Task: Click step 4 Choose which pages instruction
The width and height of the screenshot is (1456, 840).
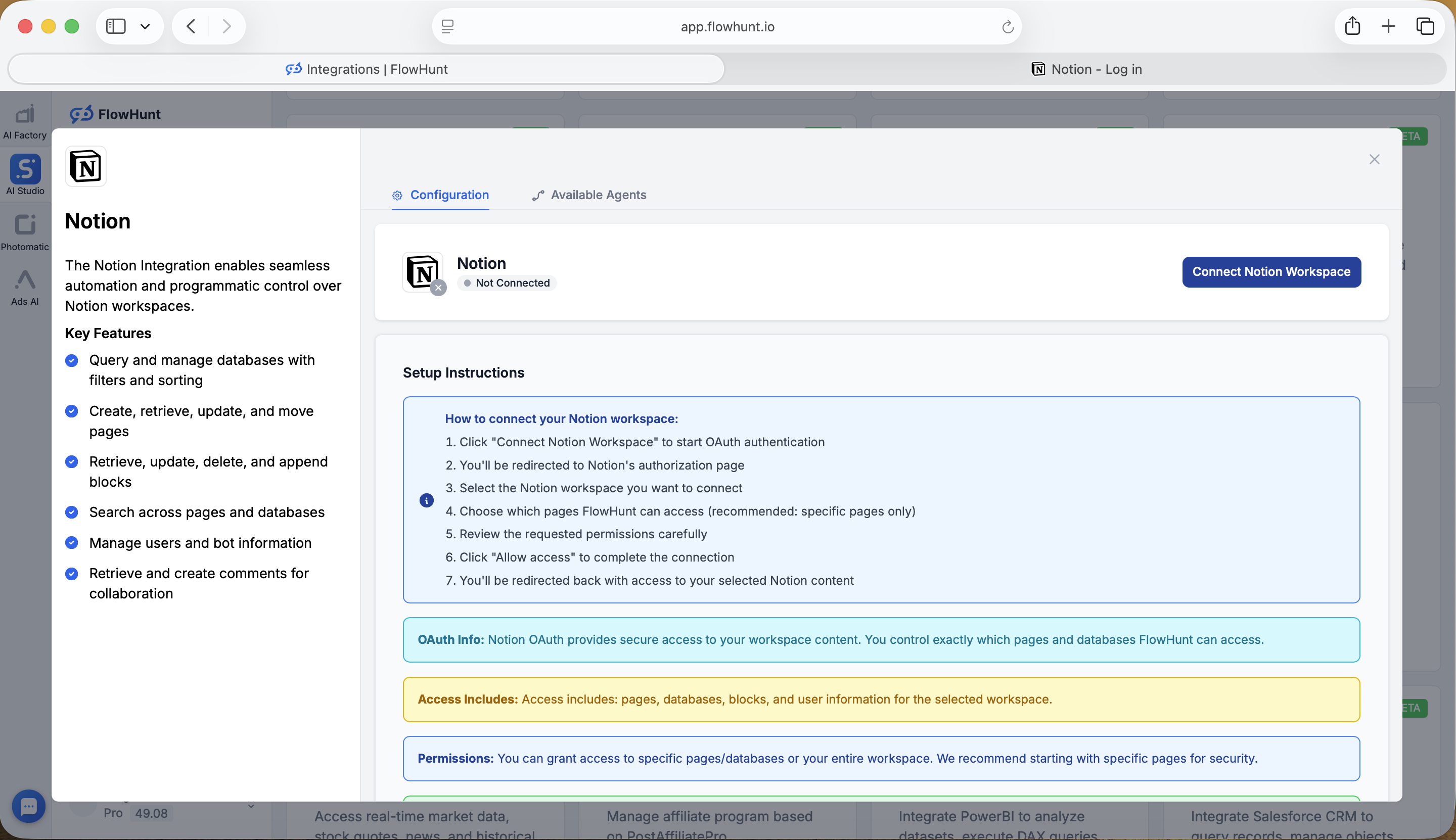Action: [680, 511]
